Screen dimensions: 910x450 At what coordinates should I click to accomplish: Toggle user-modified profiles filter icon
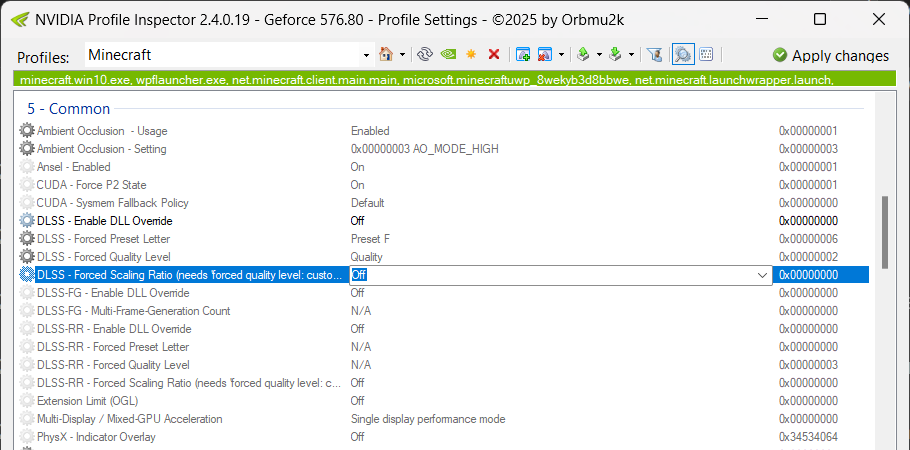(x=655, y=55)
